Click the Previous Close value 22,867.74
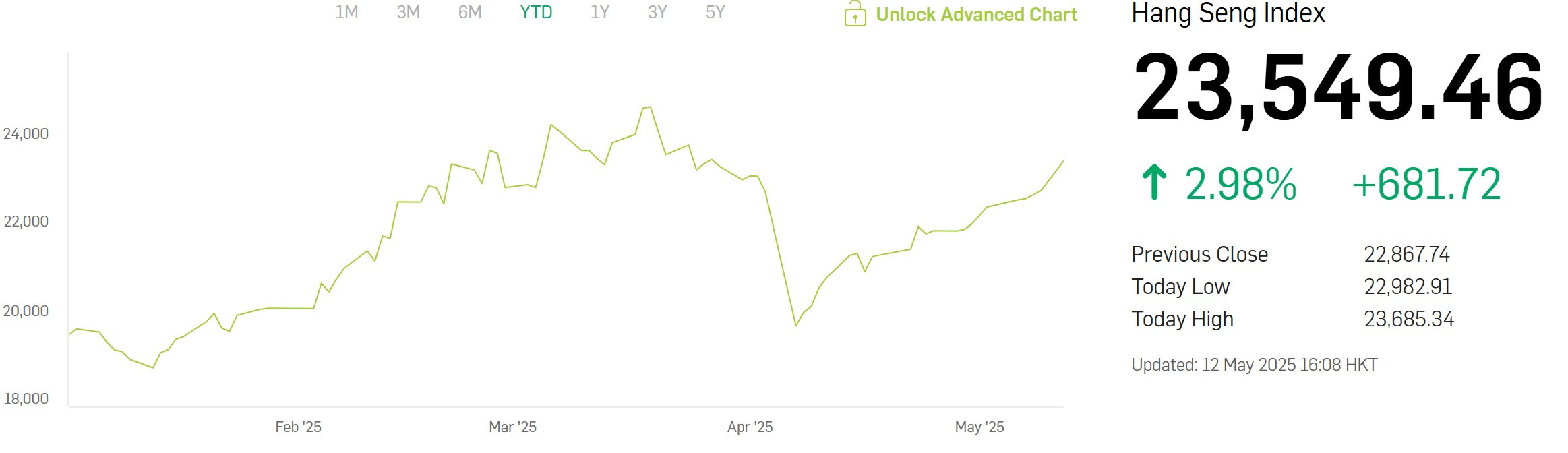Image resolution: width=1568 pixels, height=453 pixels. [1407, 254]
